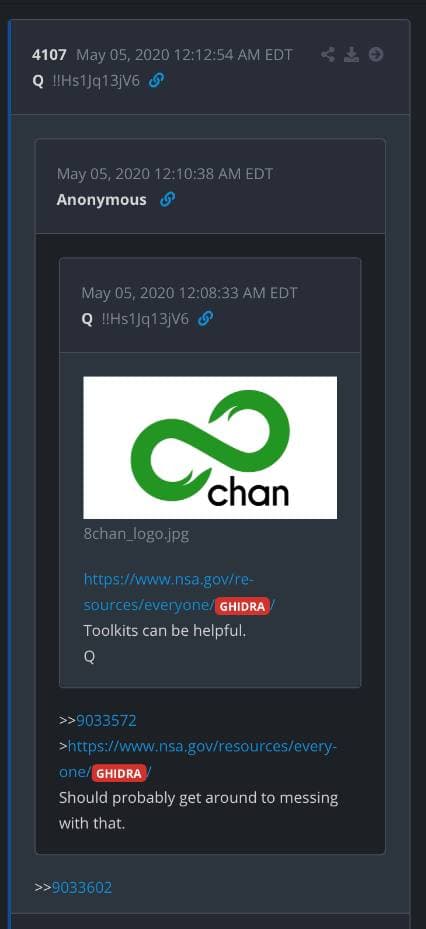The height and width of the screenshot is (929, 426).
Task: Open the circled right-arrow icon on post 4107
Action: click(376, 55)
